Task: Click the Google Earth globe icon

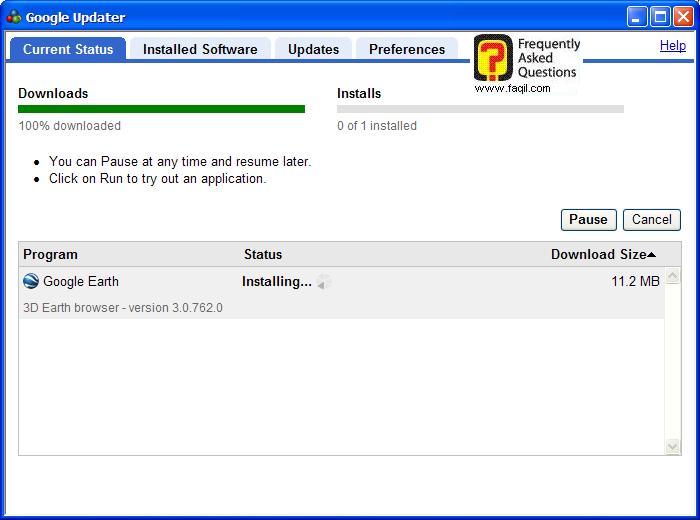Action: tap(31, 282)
